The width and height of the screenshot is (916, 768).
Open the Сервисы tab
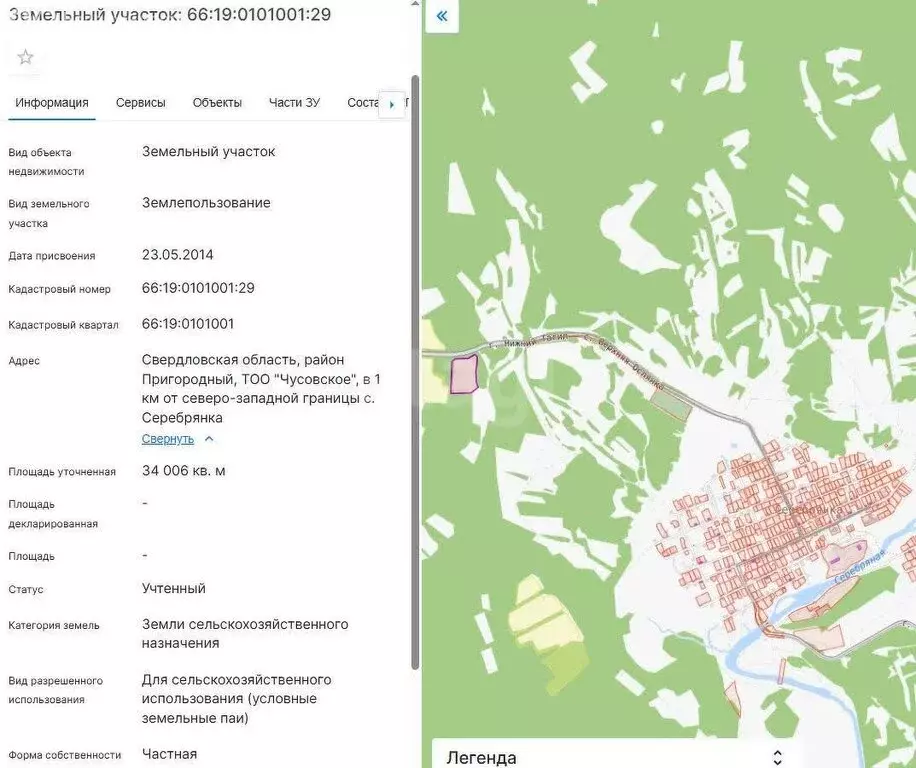pos(141,103)
